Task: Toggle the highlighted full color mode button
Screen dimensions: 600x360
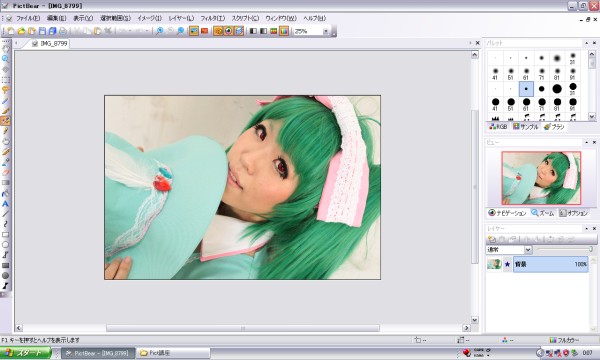Action: pos(284,31)
